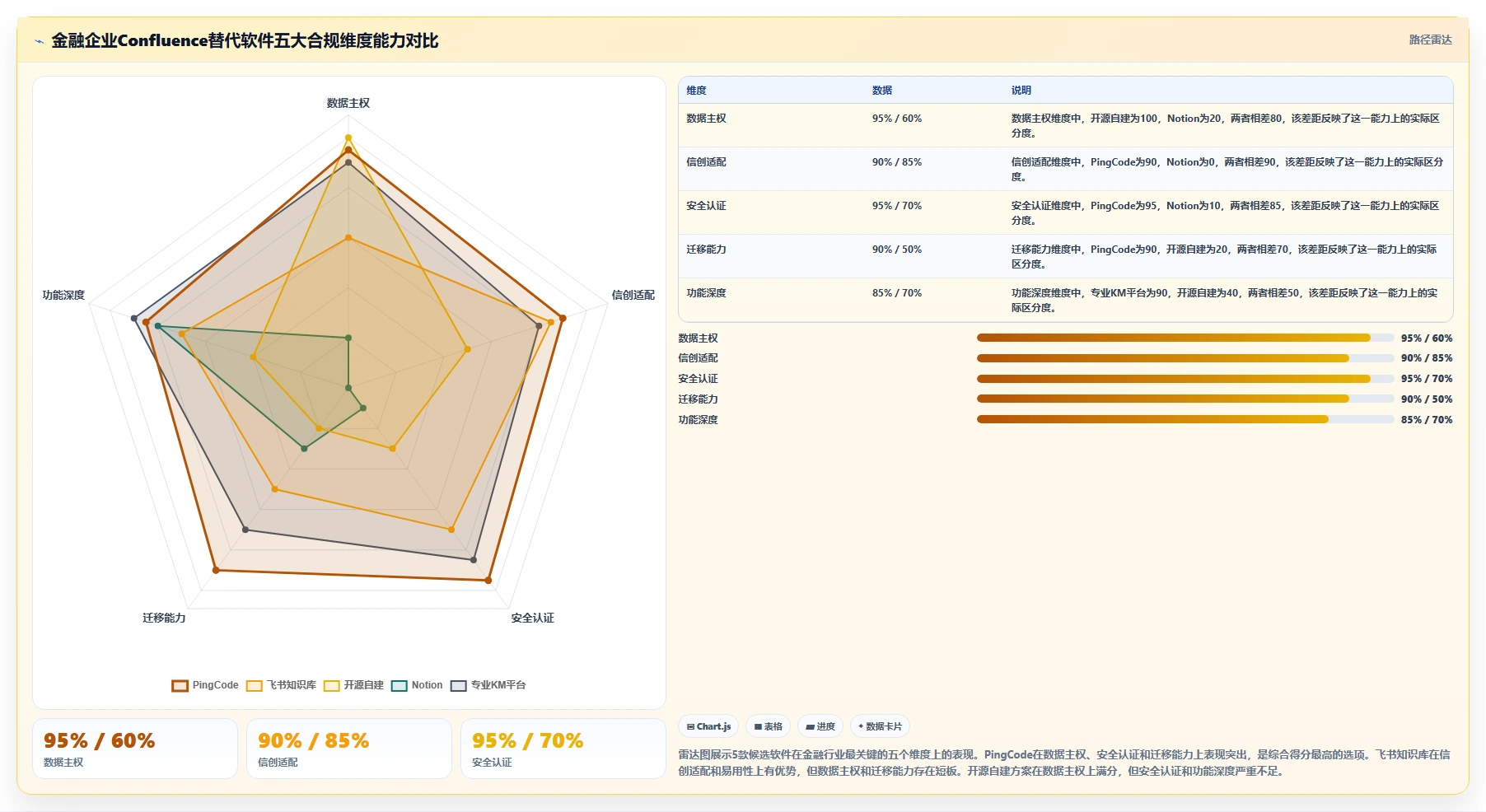Click the 进度 tag chip

[x=820, y=726]
